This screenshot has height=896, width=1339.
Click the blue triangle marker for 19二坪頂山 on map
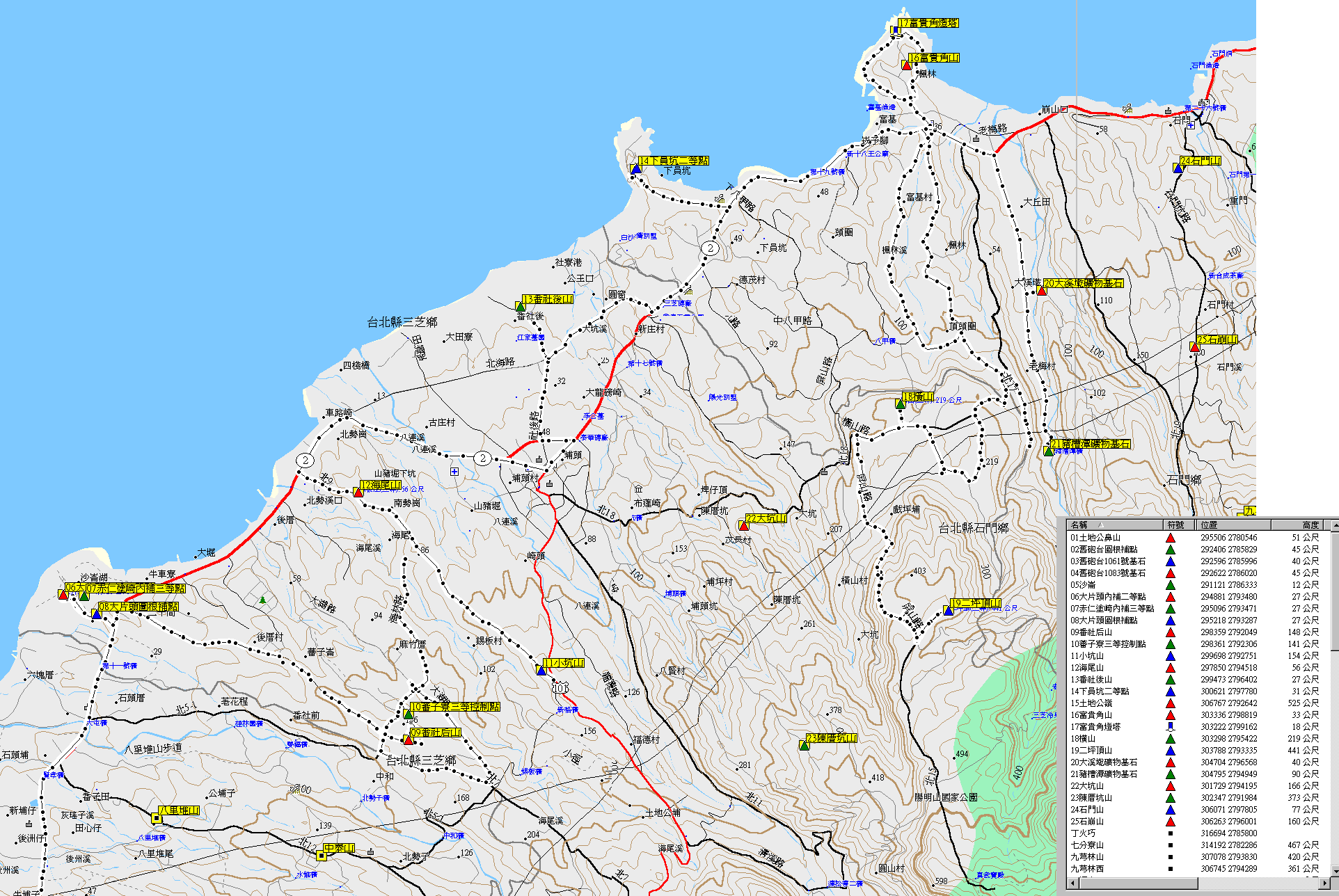(948, 610)
